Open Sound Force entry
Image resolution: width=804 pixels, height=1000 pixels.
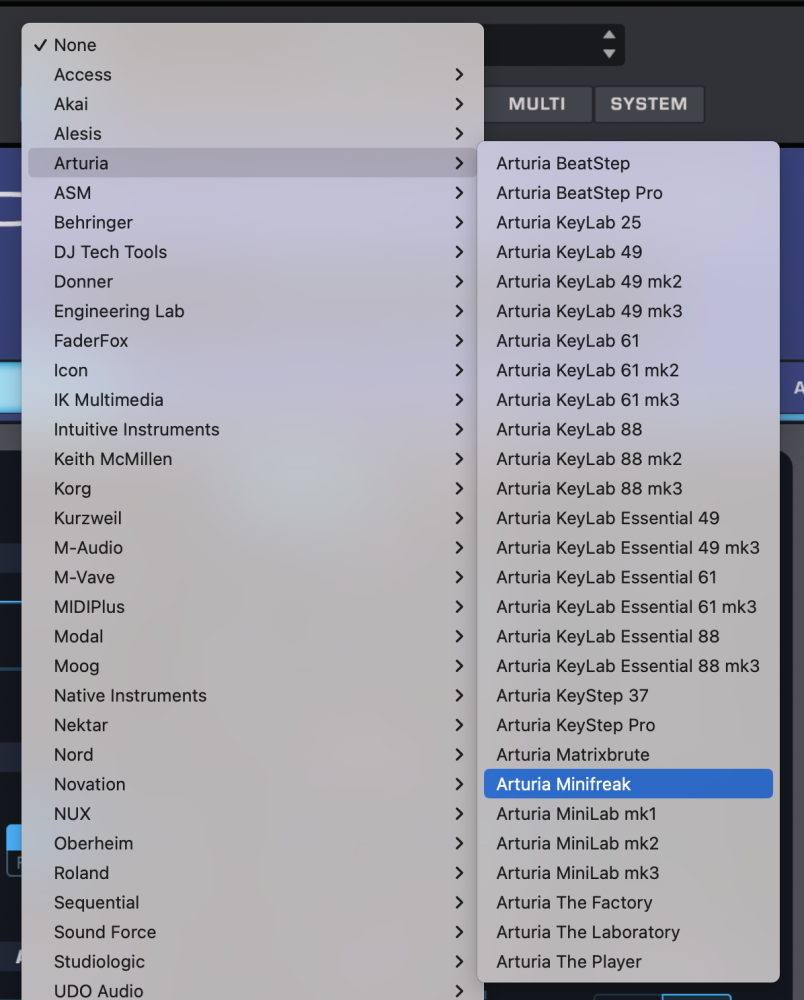(252, 932)
